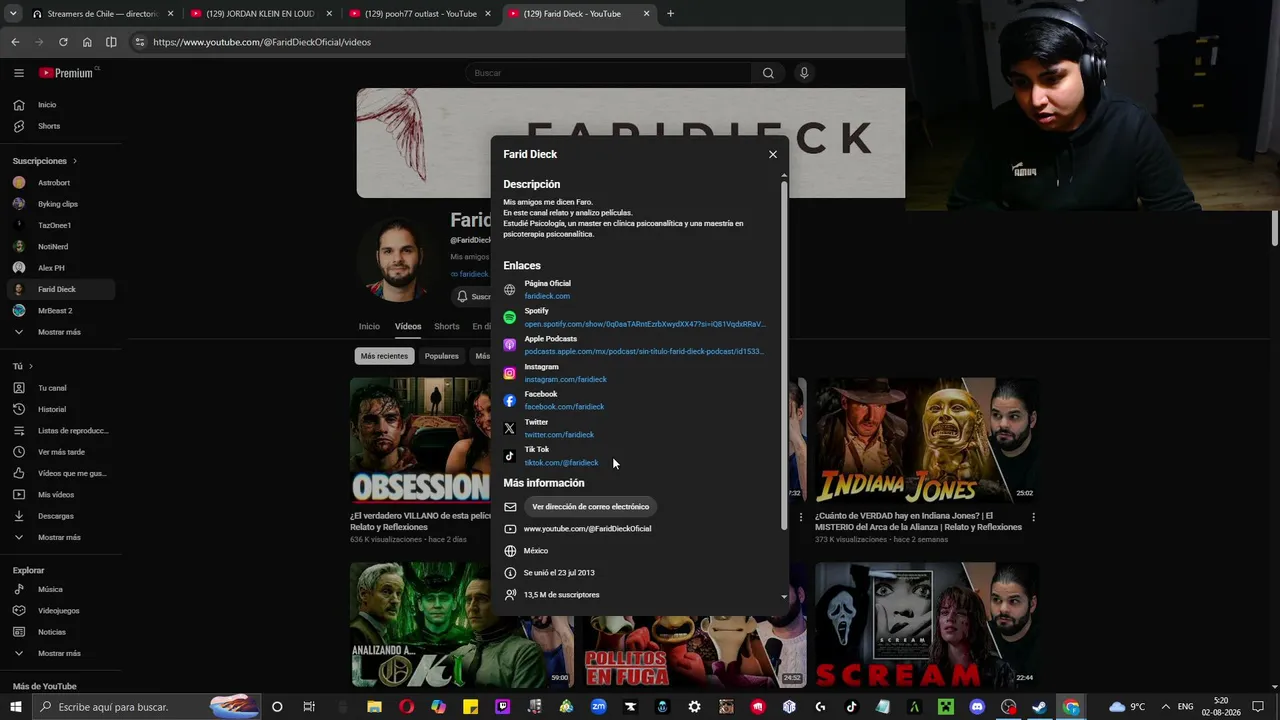Open the TikTok taskbar icon
1280x720 pixels.
click(x=852, y=707)
